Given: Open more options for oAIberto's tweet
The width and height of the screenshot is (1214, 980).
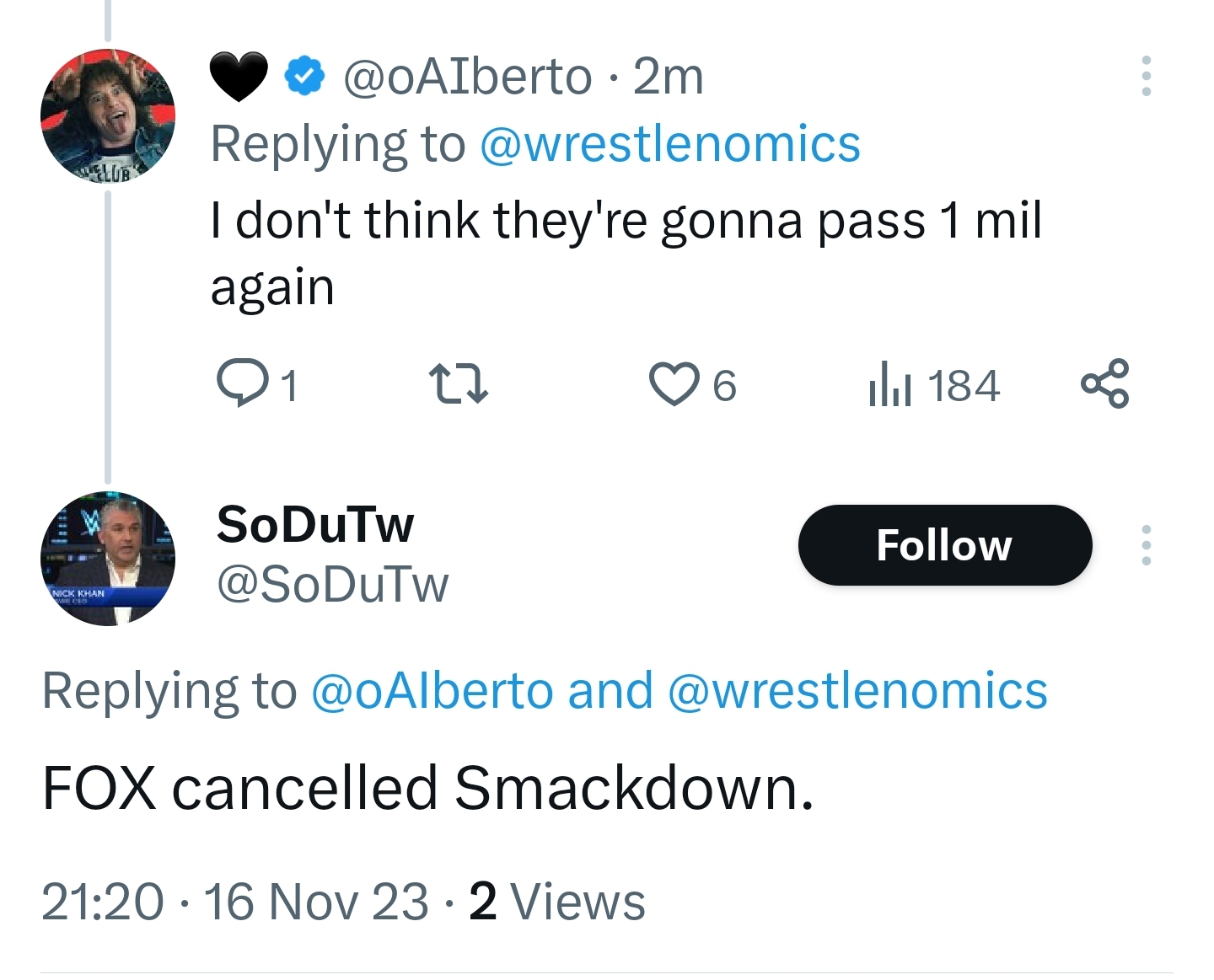Looking at the screenshot, I should (1146, 77).
